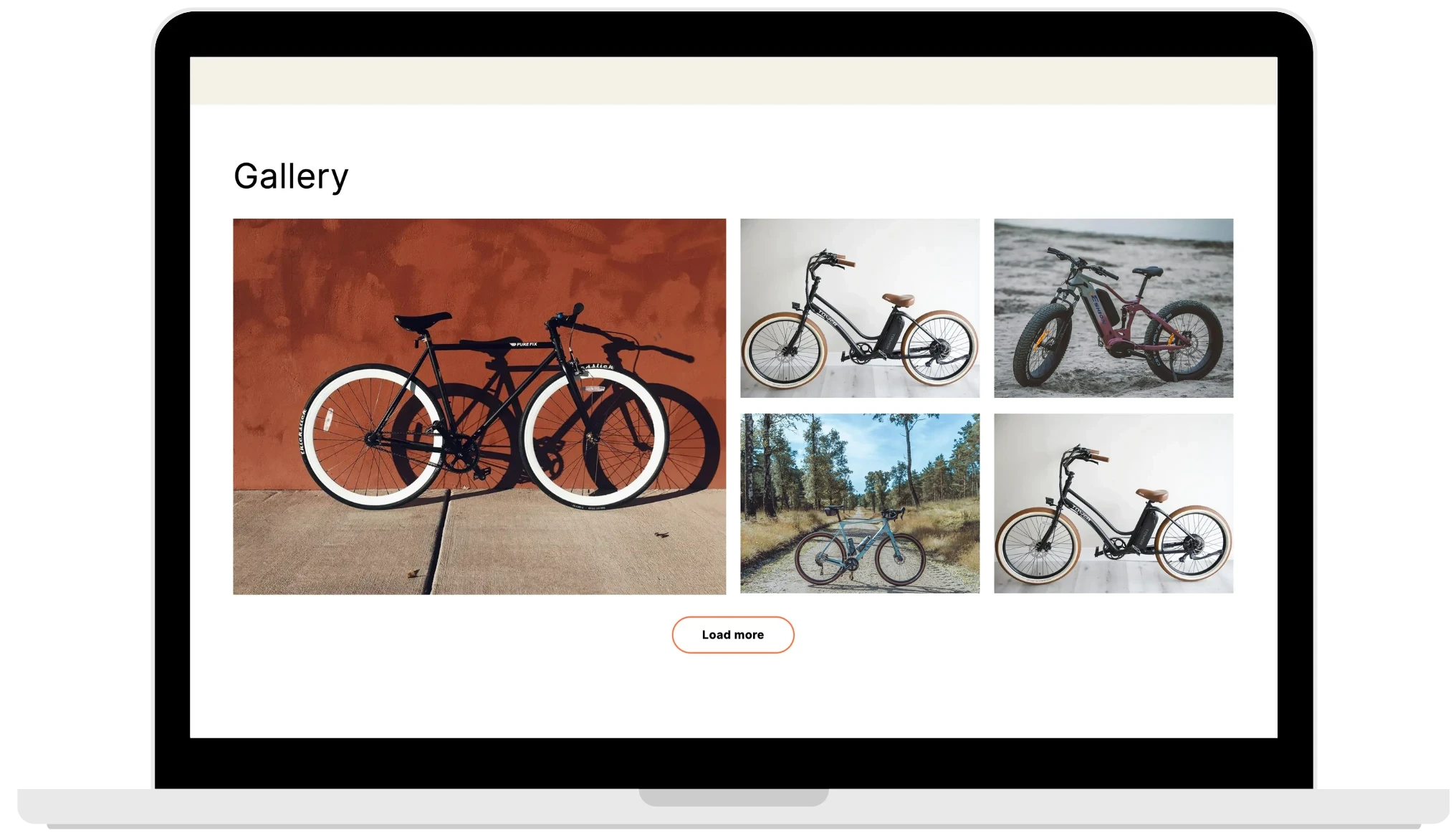Click the Load more button
Image resolution: width=1456 pixels, height=835 pixels.
732,634
